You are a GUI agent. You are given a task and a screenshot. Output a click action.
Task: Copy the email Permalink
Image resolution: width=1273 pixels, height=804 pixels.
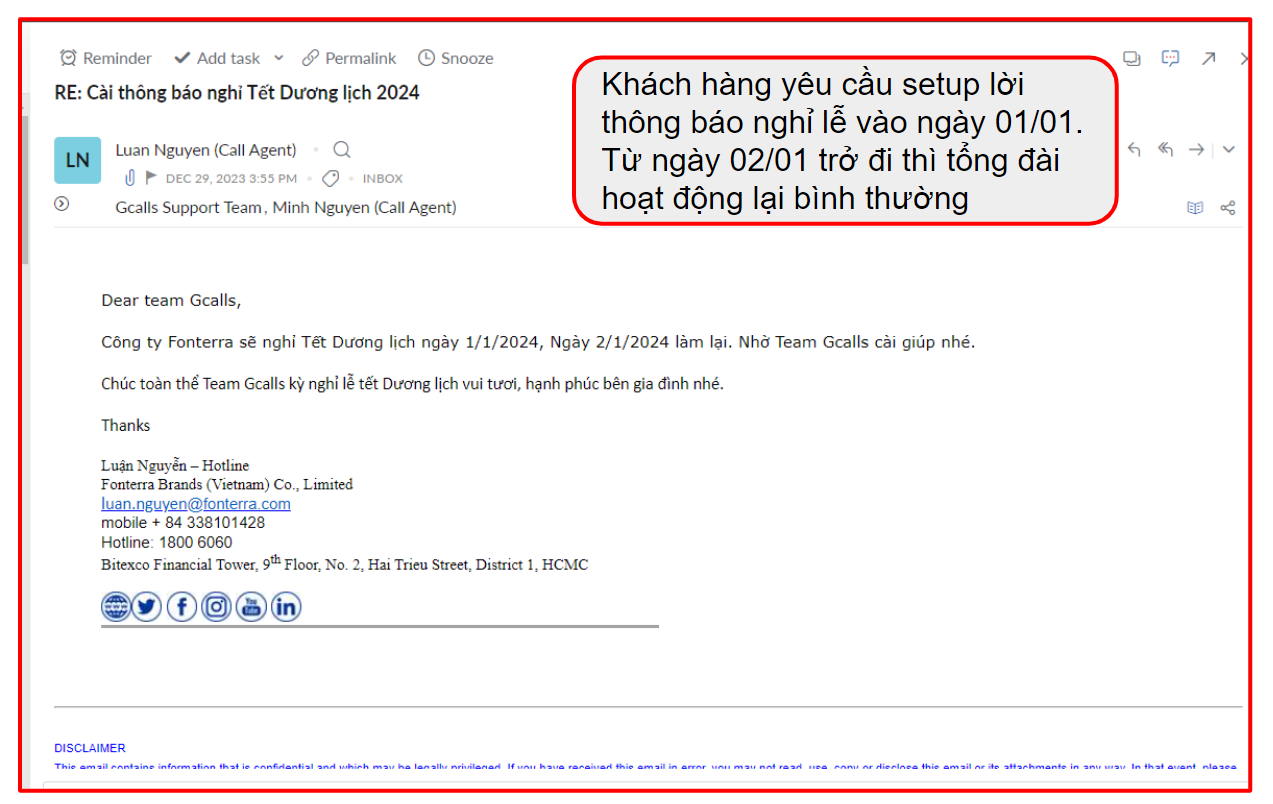349,58
